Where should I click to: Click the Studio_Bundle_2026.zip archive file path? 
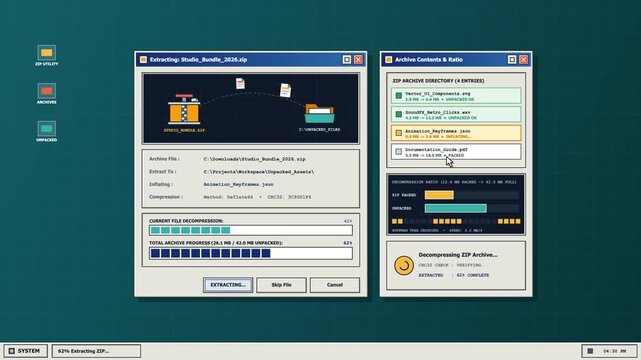coord(254,159)
